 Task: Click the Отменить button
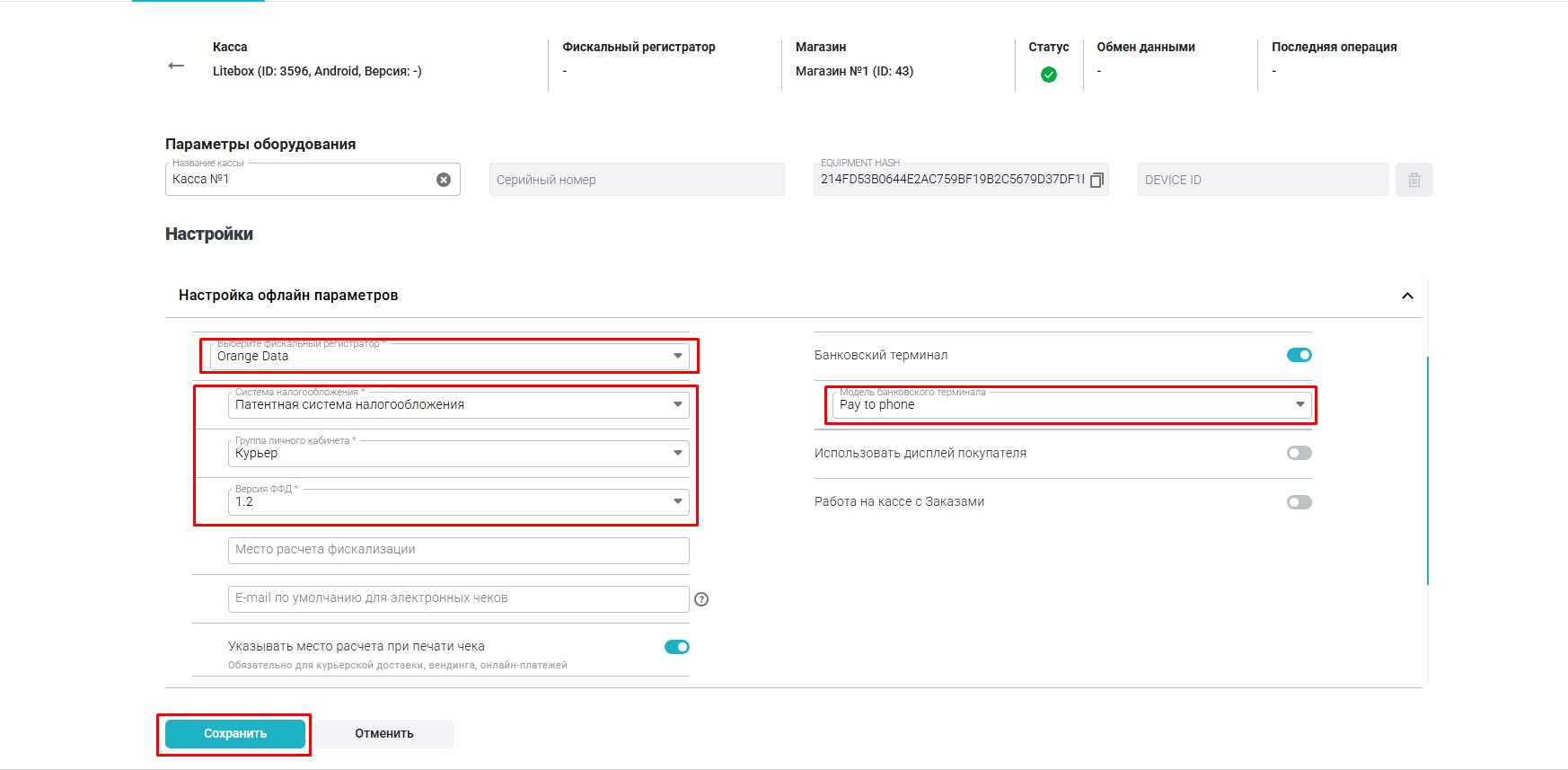(384, 734)
